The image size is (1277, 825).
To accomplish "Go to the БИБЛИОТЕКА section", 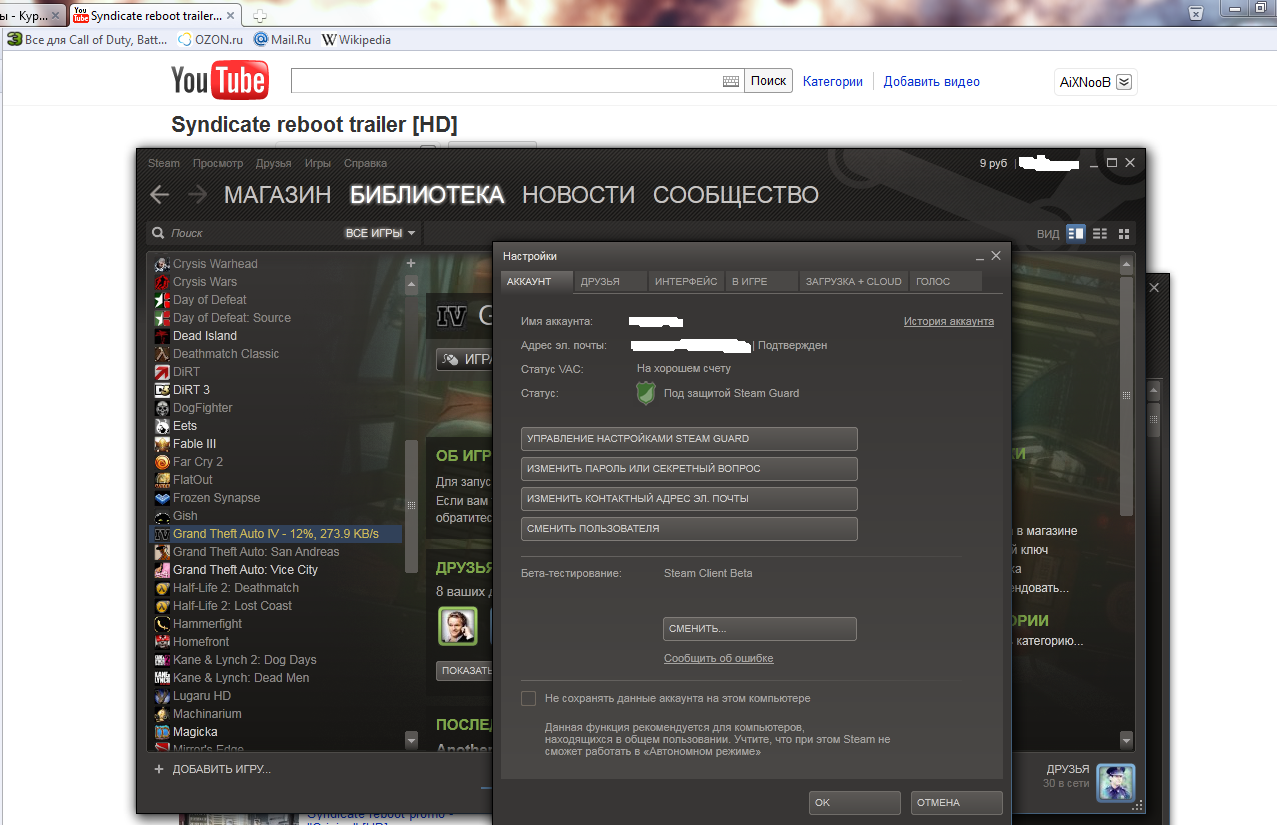I will coord(427,195).
